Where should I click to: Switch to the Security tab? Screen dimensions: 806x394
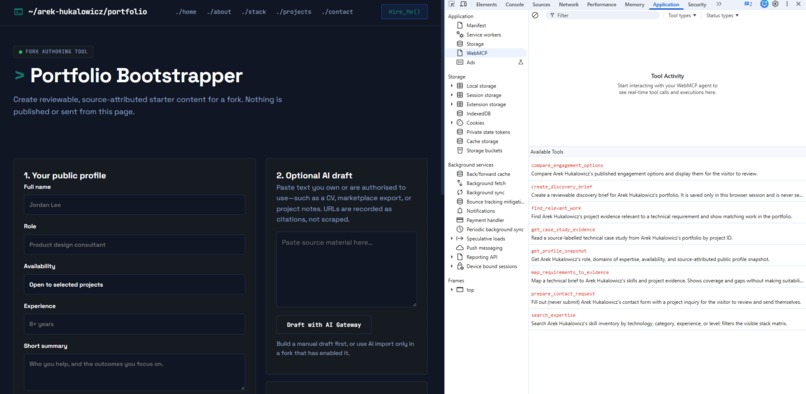click(697, 4)
